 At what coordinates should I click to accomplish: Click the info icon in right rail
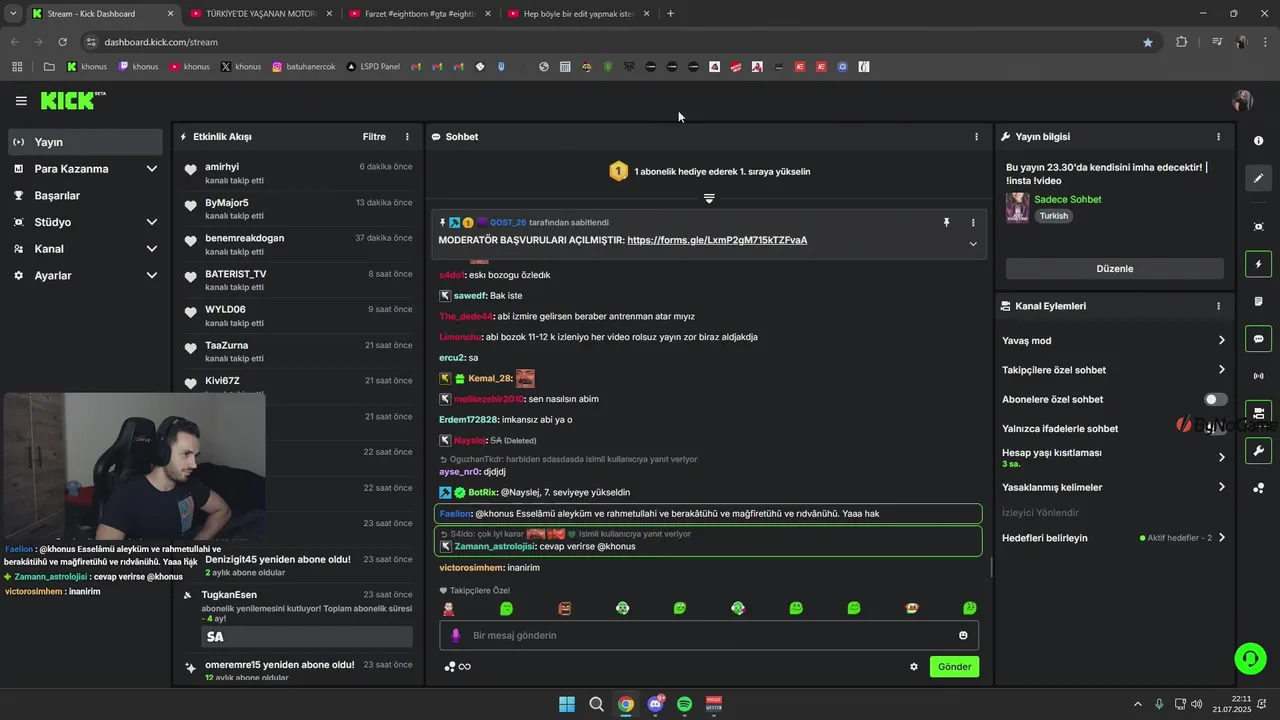click(1259, 141)
